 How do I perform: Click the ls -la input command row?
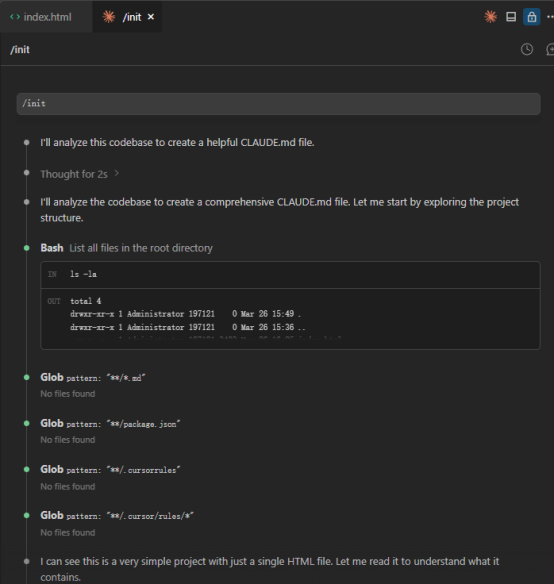pyautogui.click(x=290, y=274)
